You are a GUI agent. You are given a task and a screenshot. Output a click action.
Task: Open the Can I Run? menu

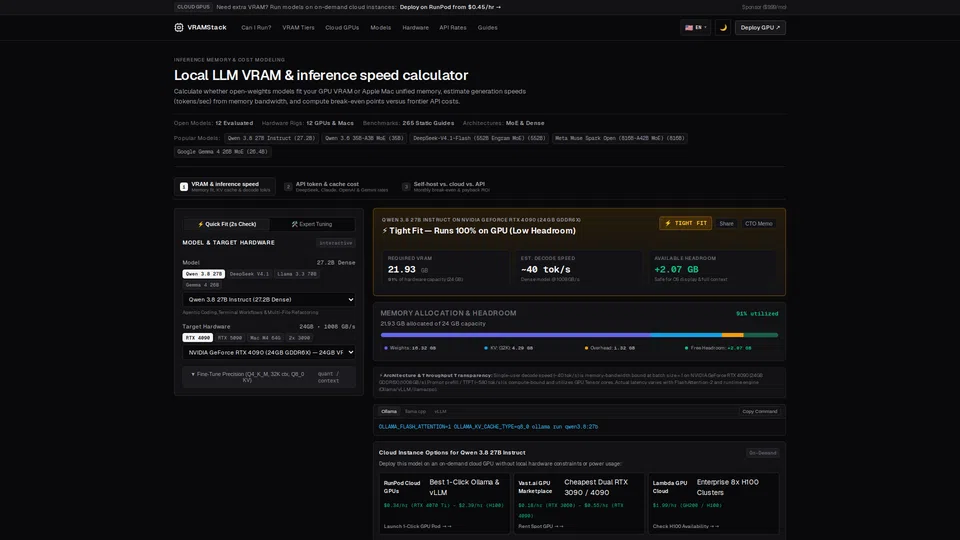256,28
